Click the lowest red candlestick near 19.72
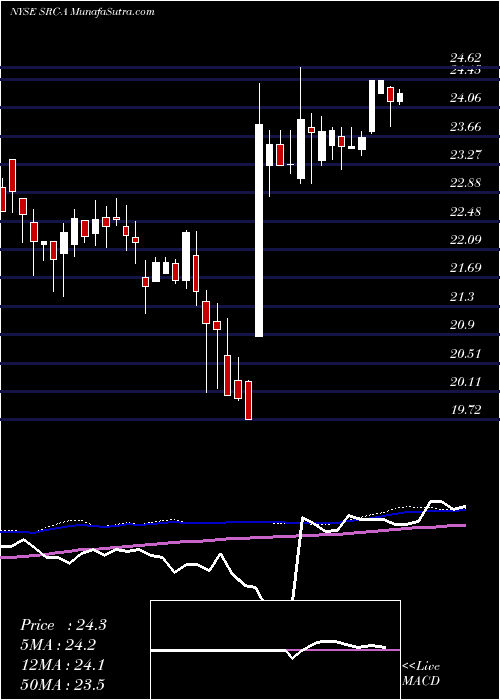 click(x=249, y=400)
